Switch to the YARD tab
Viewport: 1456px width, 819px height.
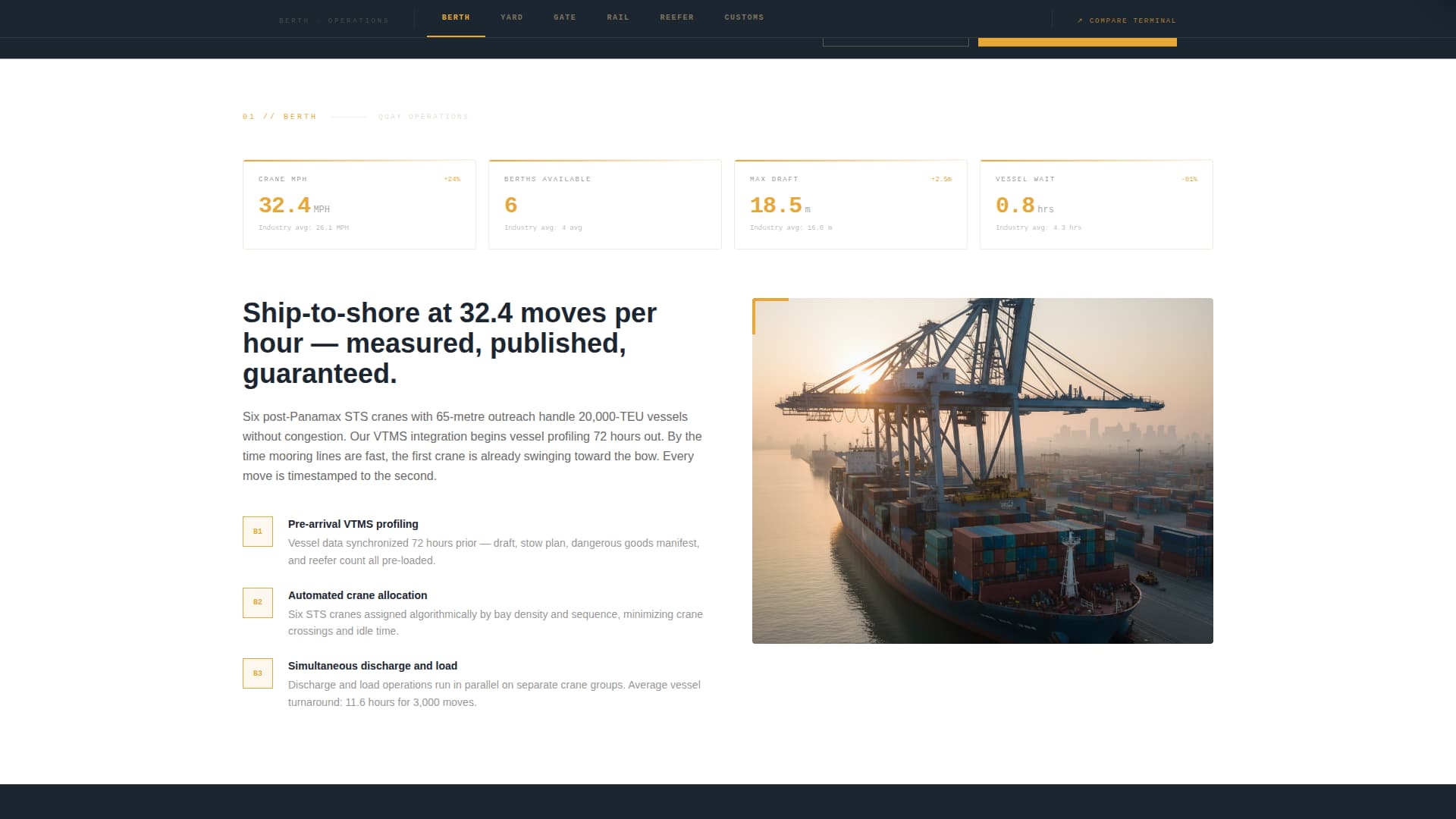[x=512, y=17]
